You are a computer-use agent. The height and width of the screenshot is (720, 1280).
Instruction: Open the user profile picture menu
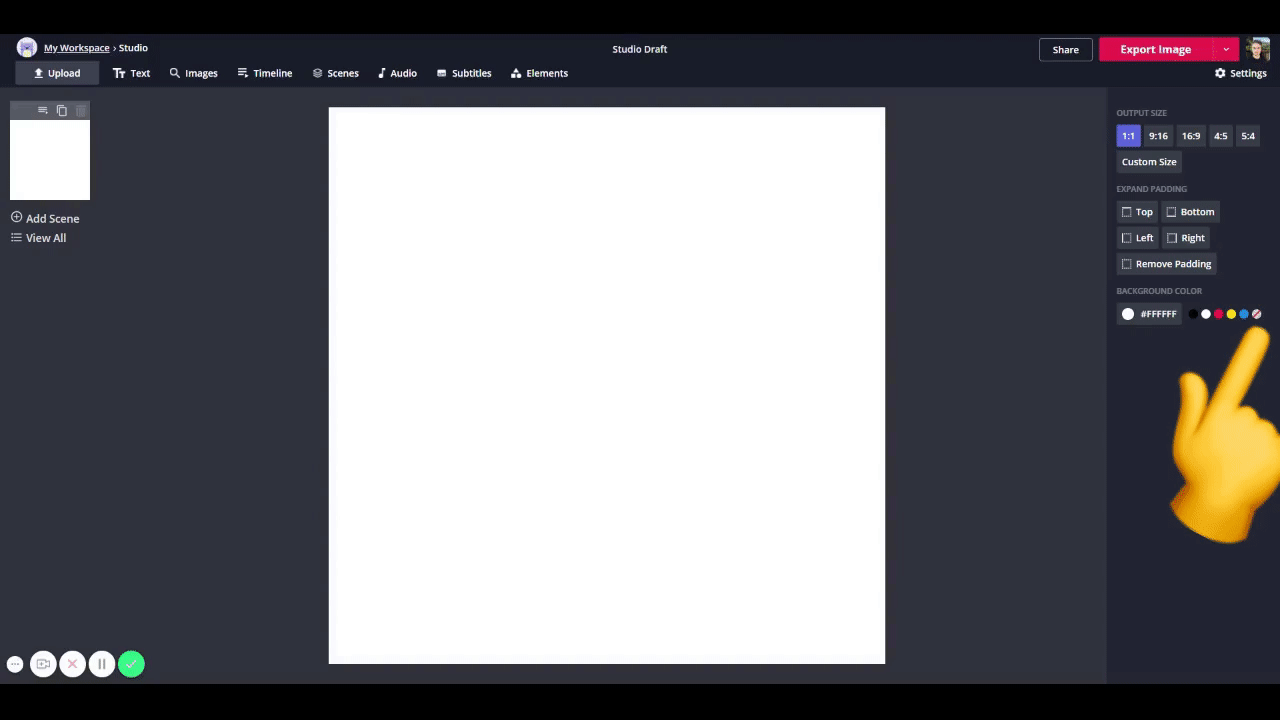(x=1258, y=49)
